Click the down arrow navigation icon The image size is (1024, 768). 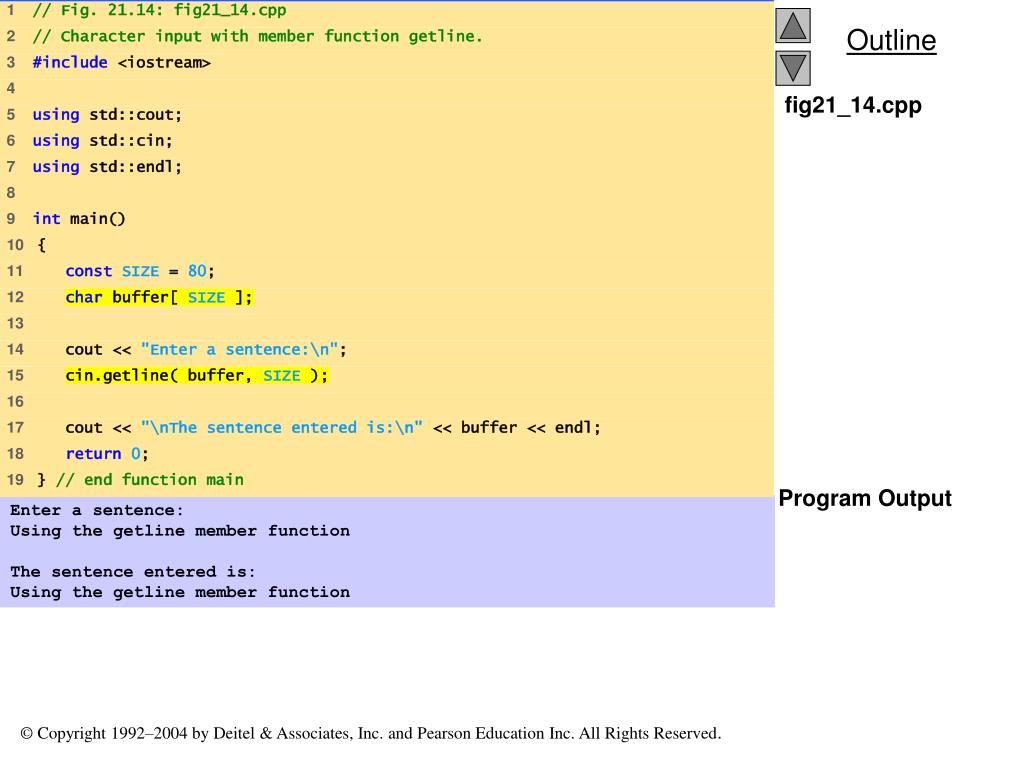click(793, 68)
